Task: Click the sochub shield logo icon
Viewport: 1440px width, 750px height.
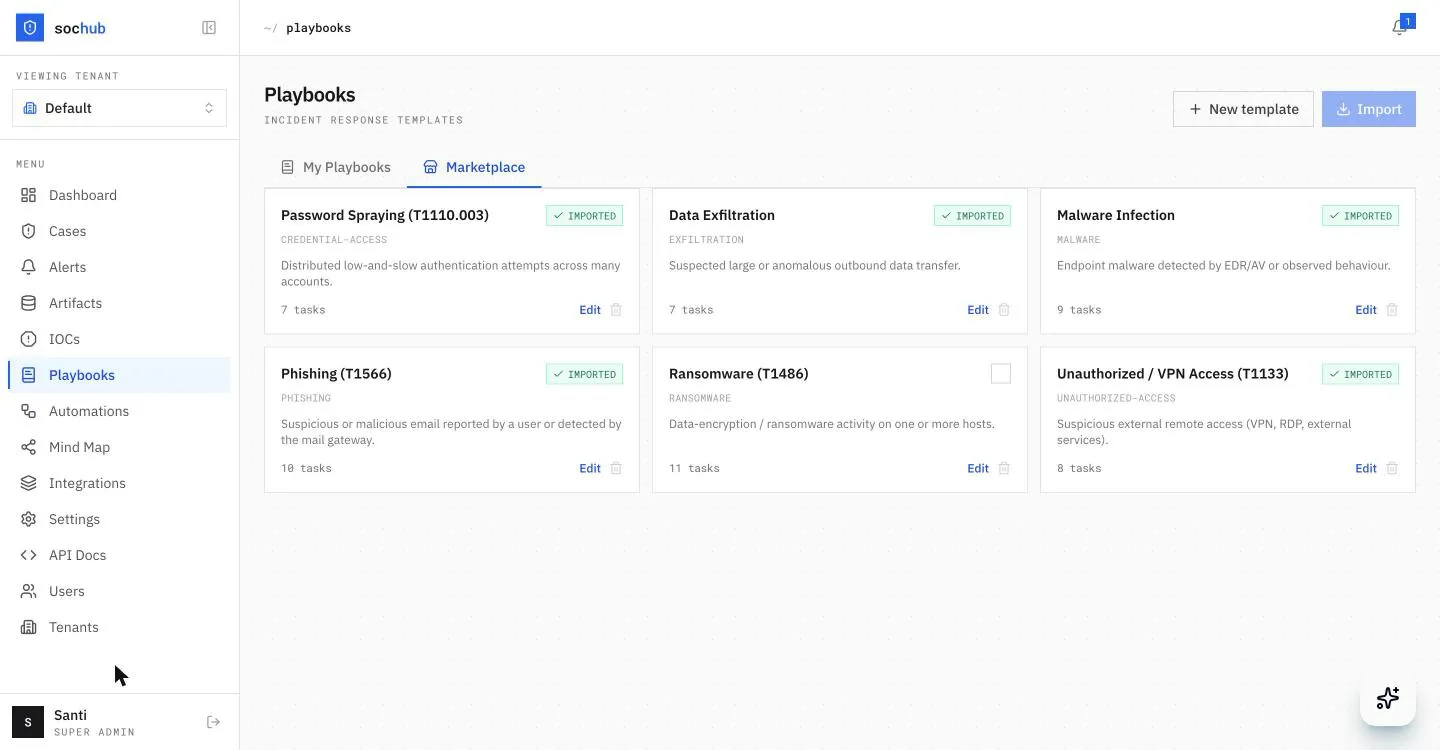Action: click(x=30, y=28)
